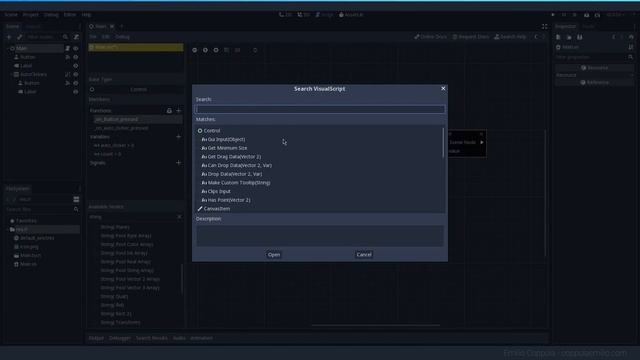The height and width of the screenshot is (360, 640).
Task: Click the Description text box
Action: tap(320, 236)
